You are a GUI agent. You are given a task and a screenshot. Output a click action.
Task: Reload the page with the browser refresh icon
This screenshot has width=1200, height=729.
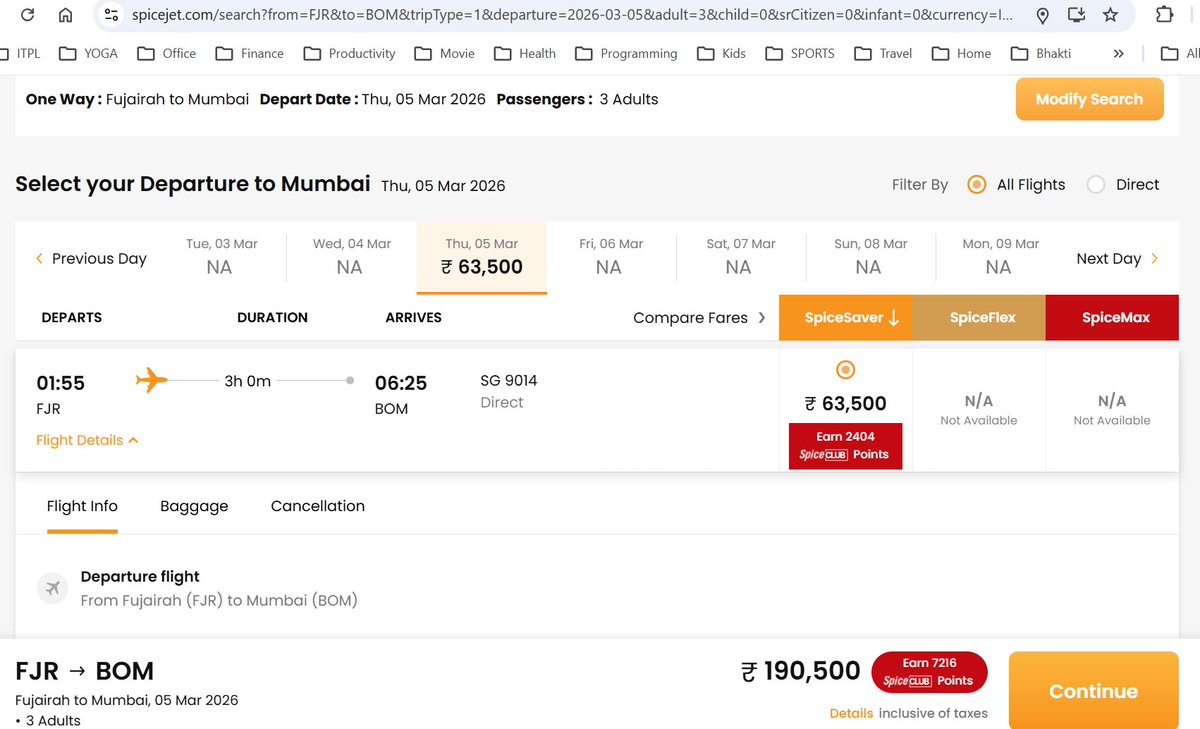tap(28, 15)
